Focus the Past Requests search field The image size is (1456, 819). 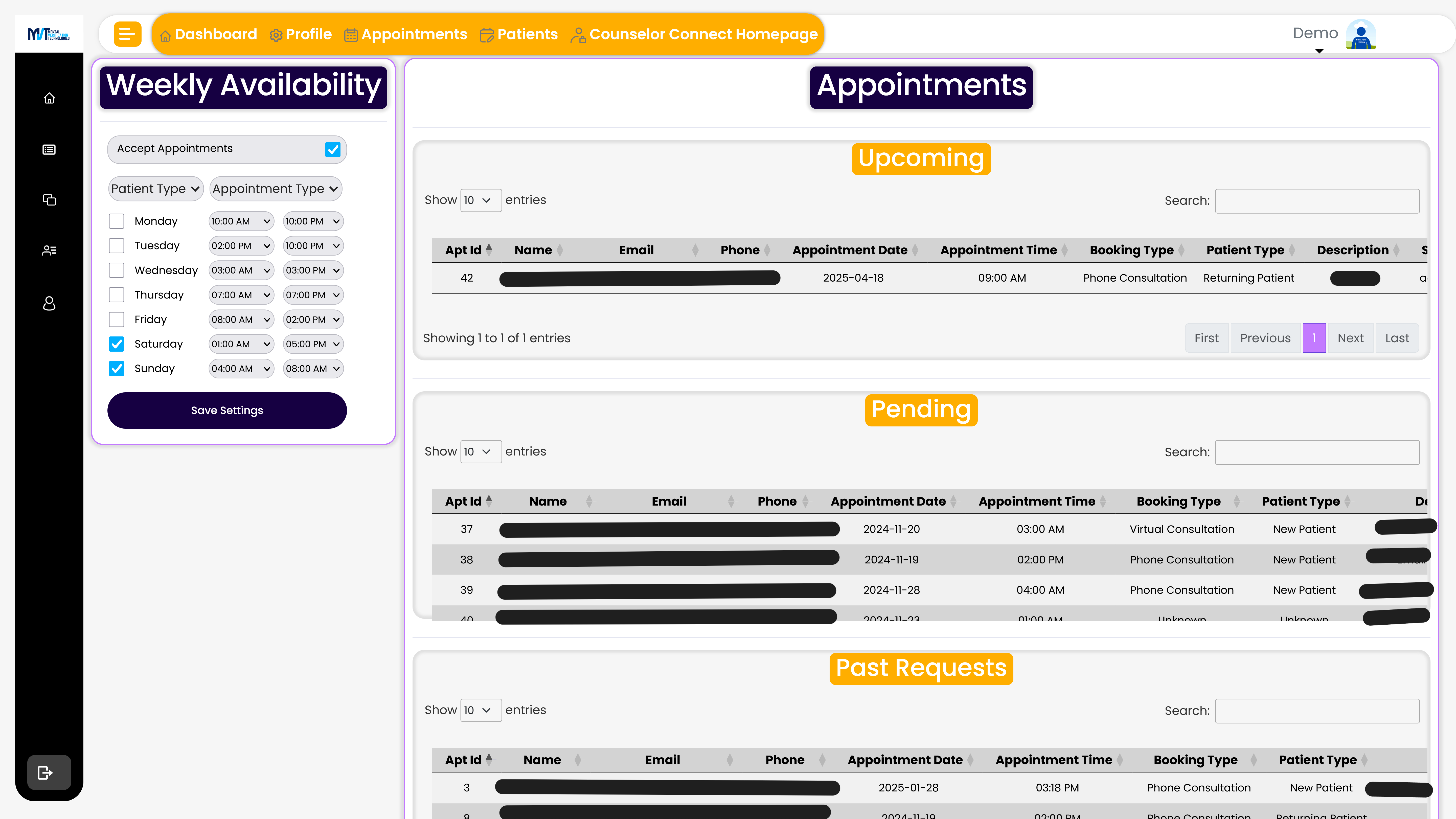coord(1317,711)
